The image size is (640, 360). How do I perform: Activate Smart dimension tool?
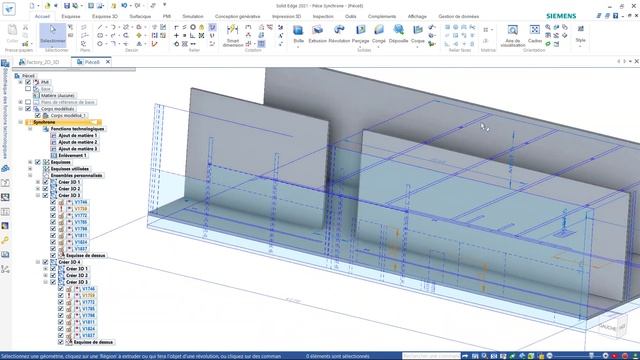pyautogui.click(x=232, y=35)
